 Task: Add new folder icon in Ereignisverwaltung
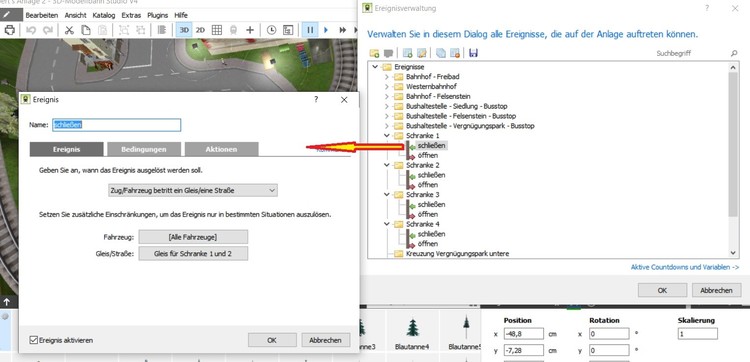pos(375,53)
